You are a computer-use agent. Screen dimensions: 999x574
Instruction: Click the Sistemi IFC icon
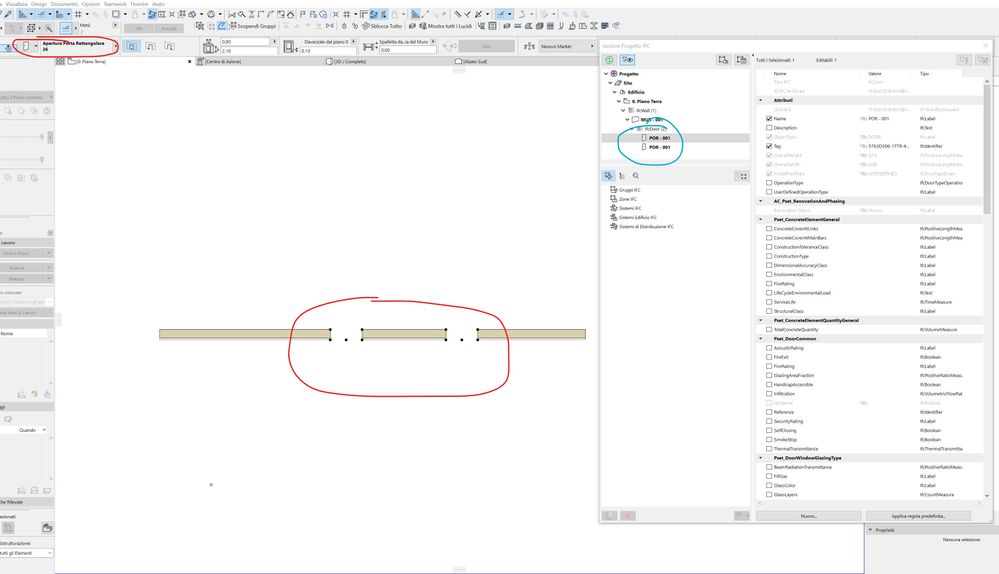pos(614,208)
